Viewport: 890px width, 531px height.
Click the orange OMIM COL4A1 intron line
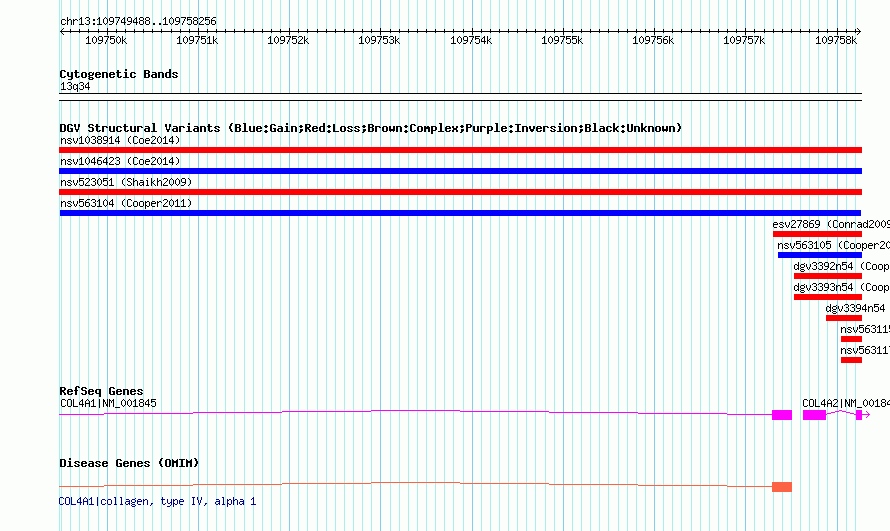coord(415,483)
